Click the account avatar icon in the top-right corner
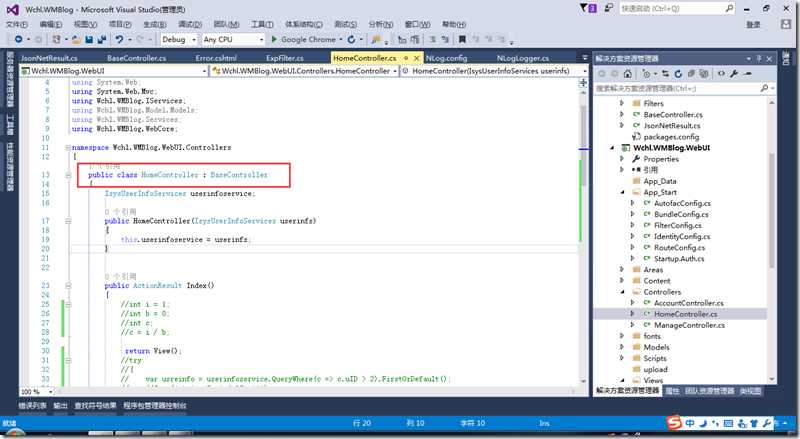Image resolution: width=800 pixels, height=439 pixels. point(786,24)
